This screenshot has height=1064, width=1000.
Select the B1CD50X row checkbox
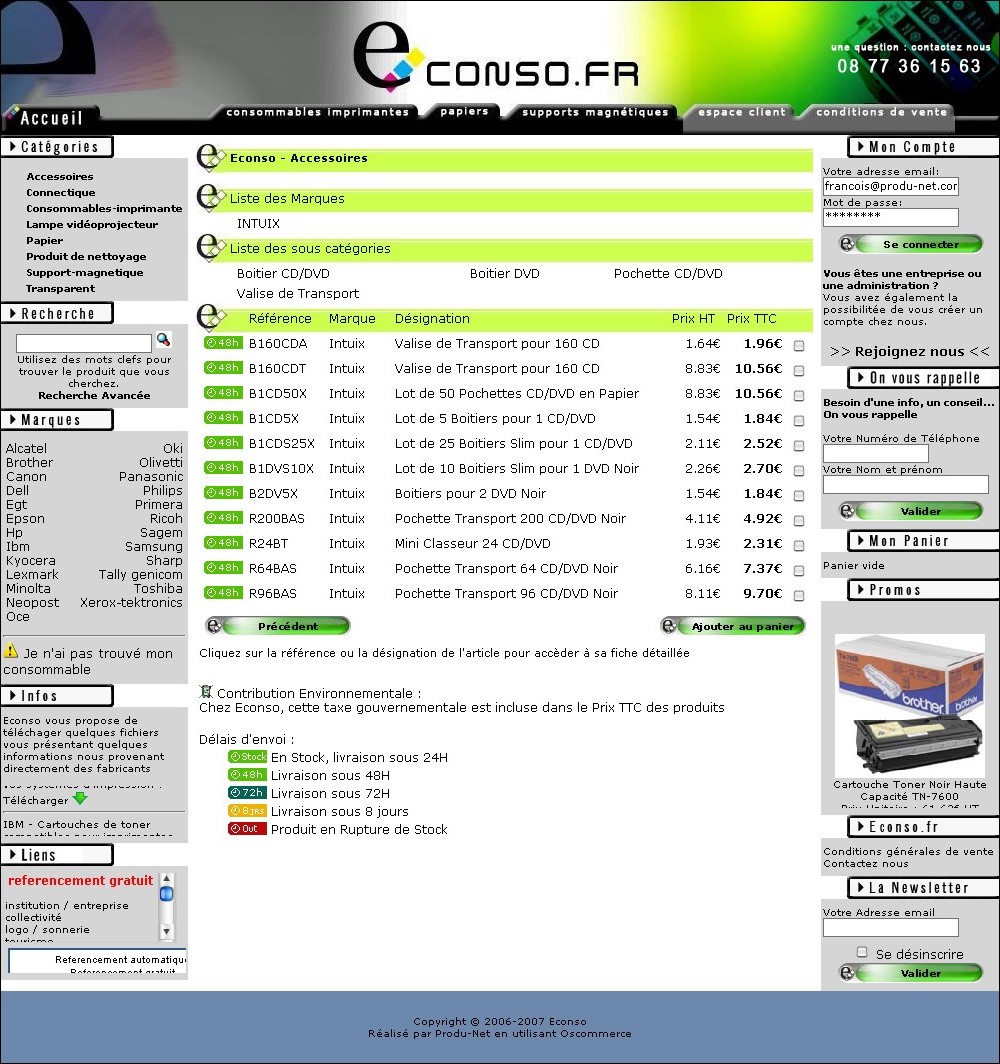(799, 396)
